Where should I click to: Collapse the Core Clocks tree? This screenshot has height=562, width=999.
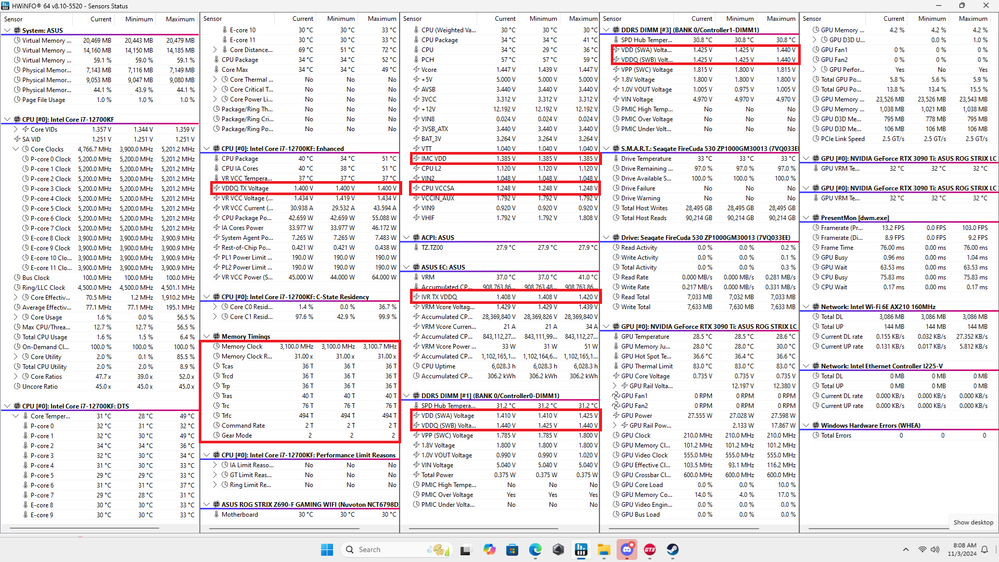coord(16,149)
